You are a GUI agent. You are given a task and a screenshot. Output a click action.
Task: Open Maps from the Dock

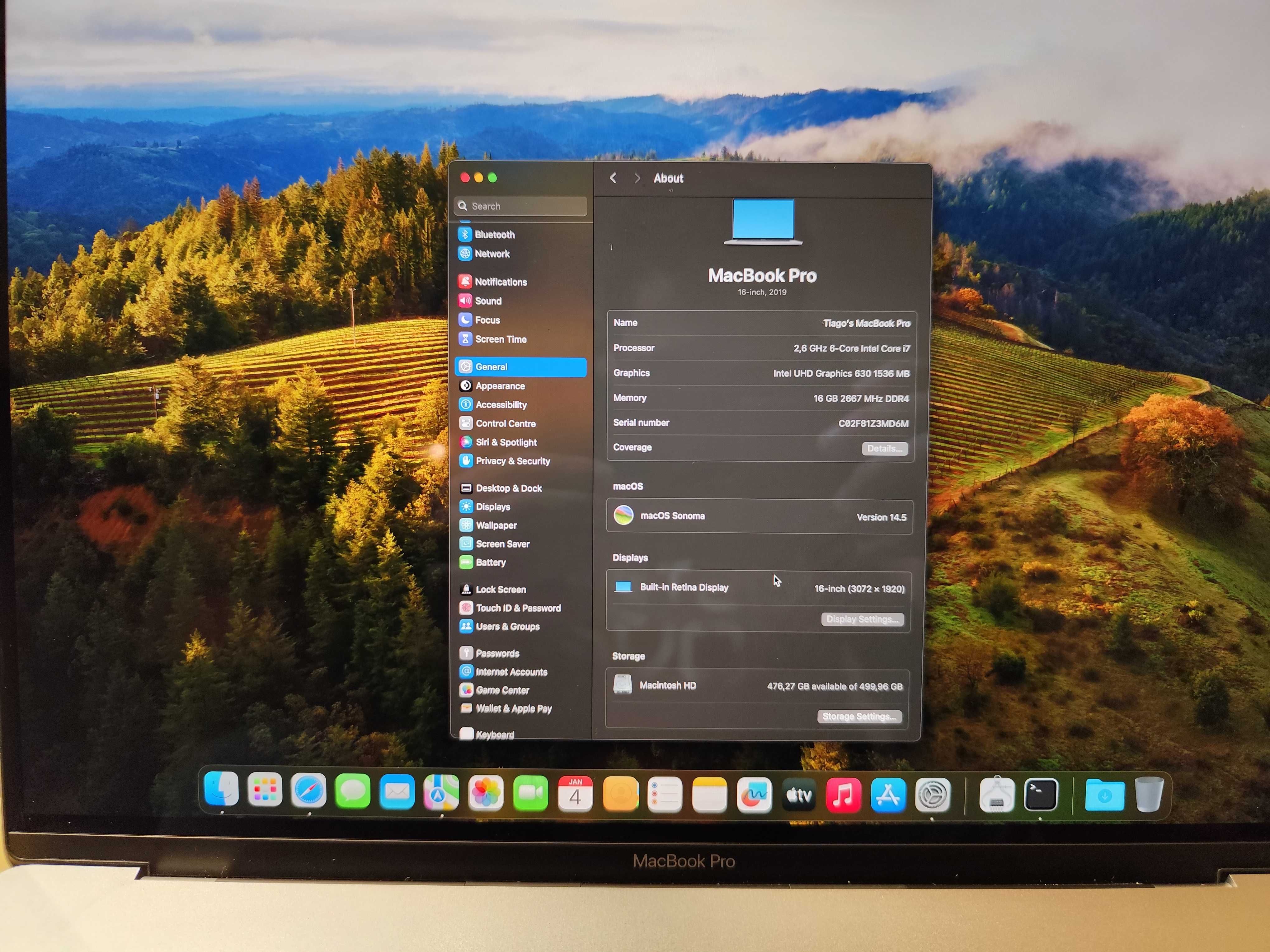pyautogui.click(x=441, y=792)
